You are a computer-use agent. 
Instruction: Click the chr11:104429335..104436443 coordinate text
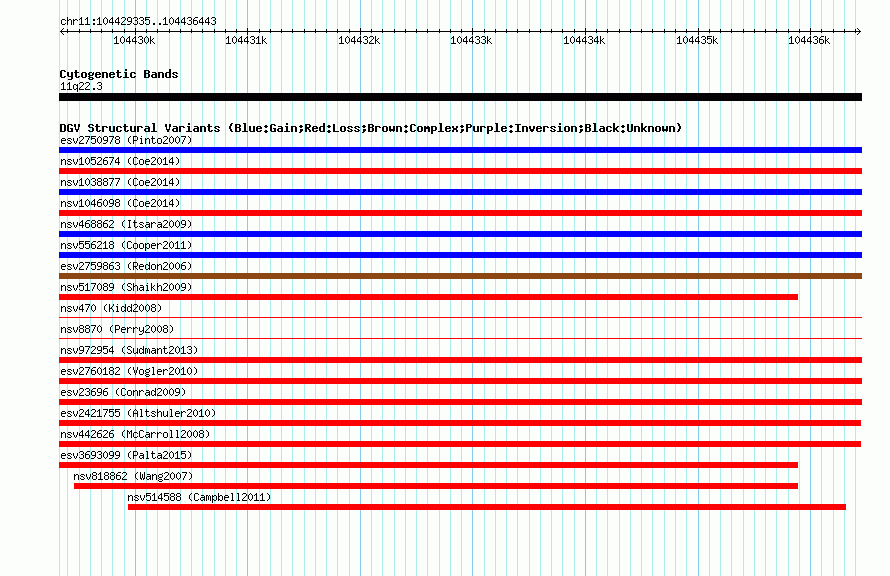138,22
